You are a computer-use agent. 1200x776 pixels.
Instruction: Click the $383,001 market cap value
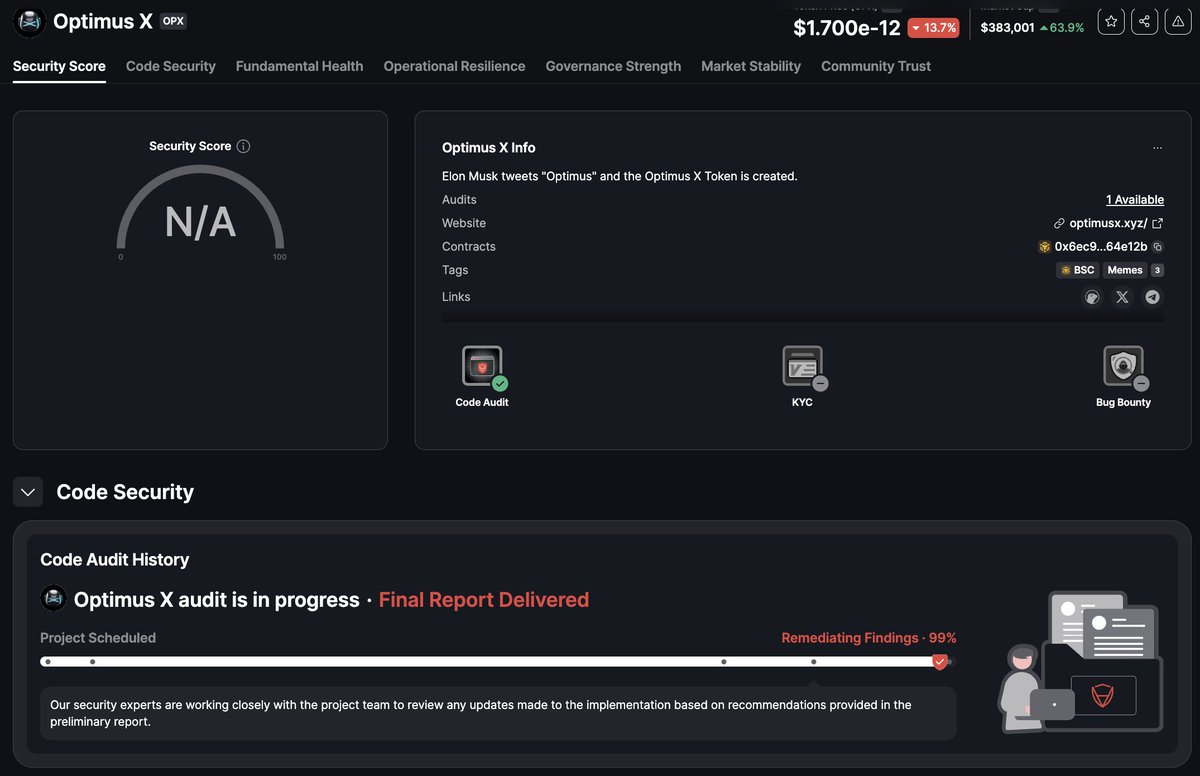(1007, 28)
